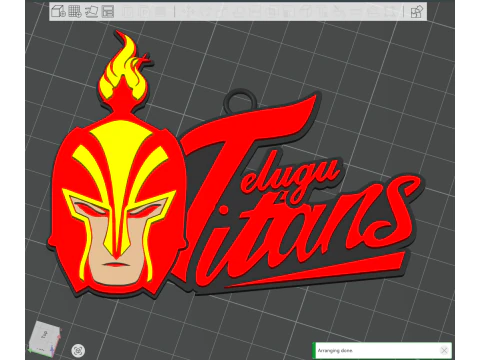Click the Add object cube icon
This screenshot has height=360, width=480.
pyautogui.click(x=58, y=11)
